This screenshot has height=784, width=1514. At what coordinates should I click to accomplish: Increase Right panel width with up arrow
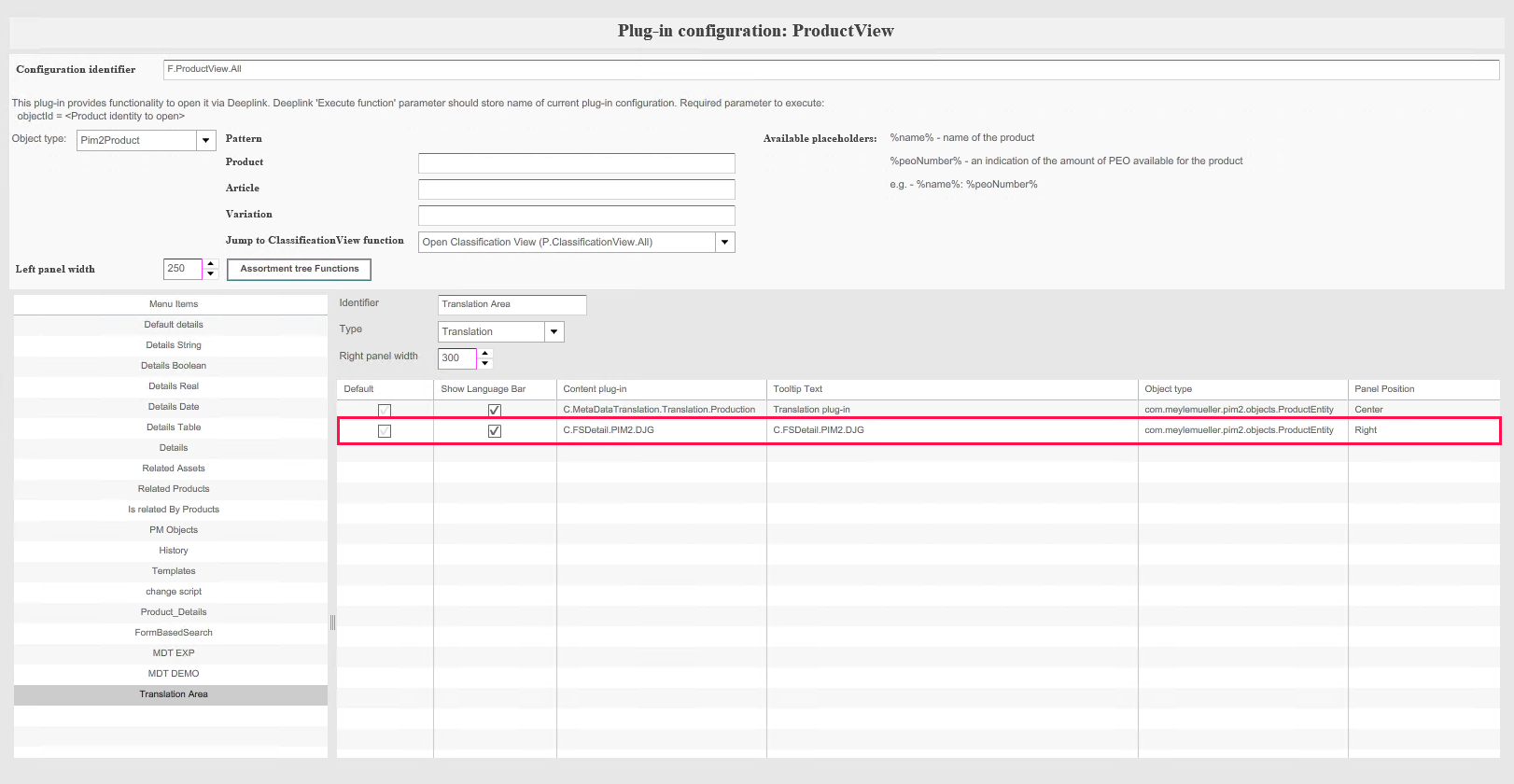point(484,353)
